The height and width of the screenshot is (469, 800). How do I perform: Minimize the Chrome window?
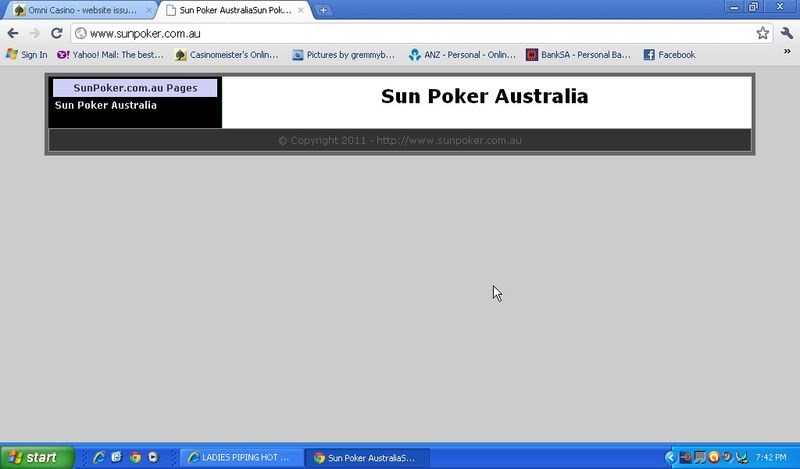734,7
